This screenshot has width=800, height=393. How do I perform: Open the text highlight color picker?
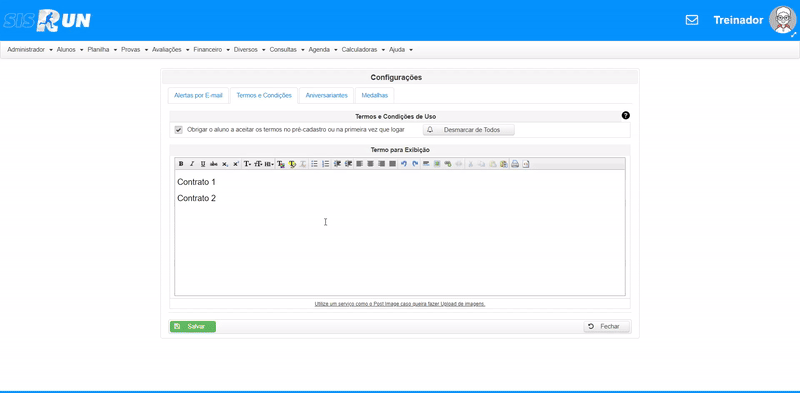[x=292, y=164]
